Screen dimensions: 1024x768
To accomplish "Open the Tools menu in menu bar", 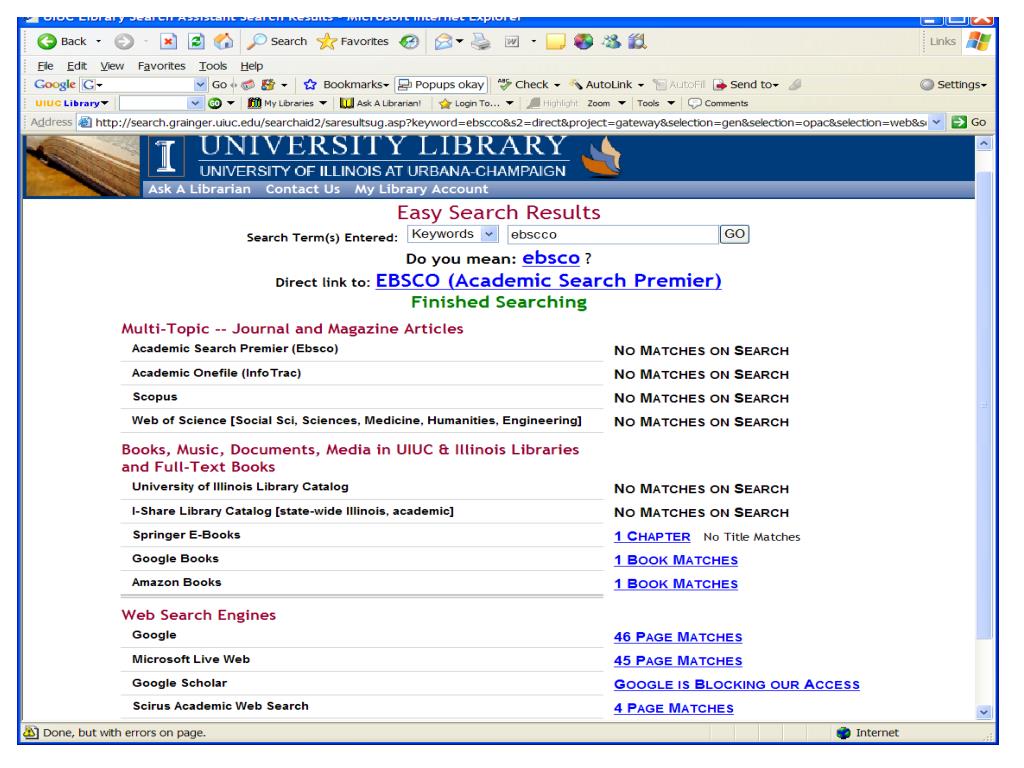I will [x=213, y=66].
